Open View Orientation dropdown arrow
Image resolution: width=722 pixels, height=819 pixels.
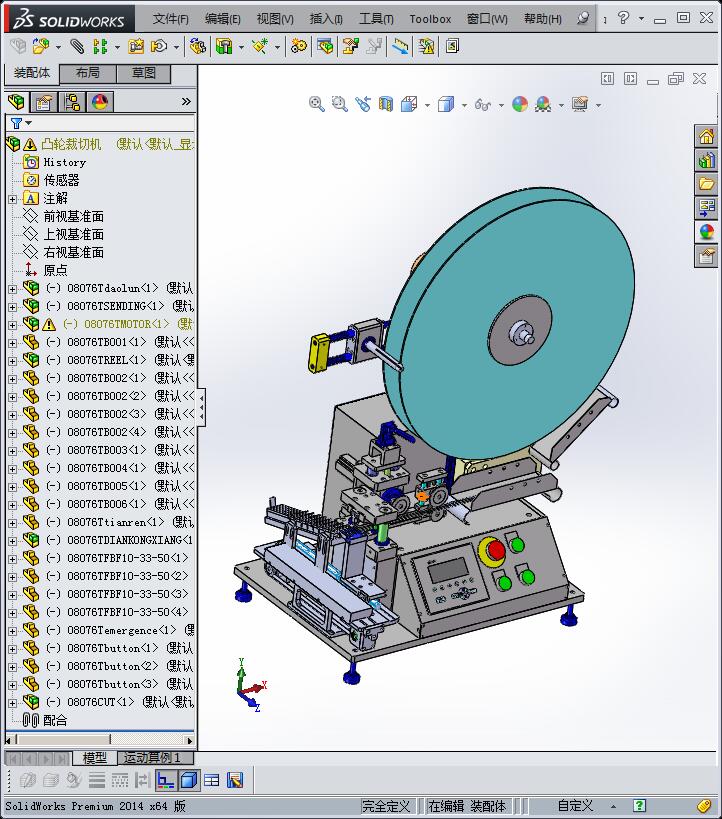(427, 105)
